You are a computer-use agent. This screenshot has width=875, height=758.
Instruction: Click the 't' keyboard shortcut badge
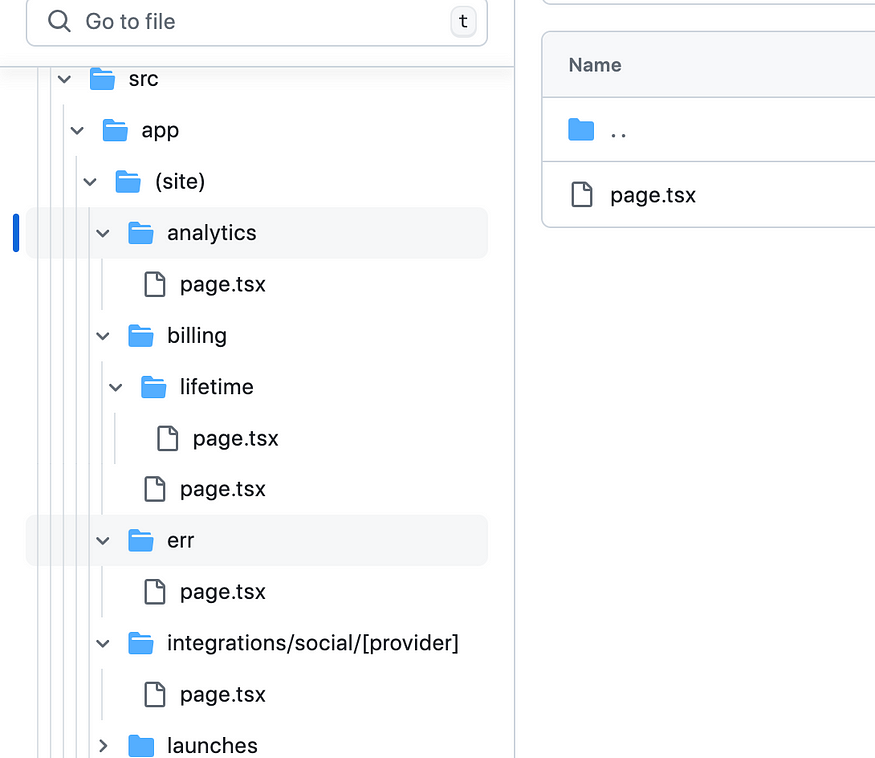pos(463,22)
